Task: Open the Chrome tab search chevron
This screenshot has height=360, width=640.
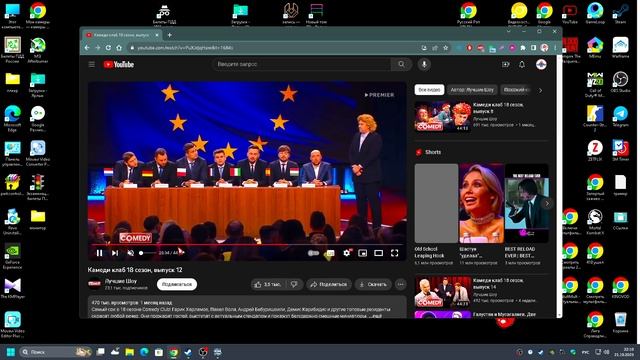Action: pyautogui.click(x=509, y=31)
